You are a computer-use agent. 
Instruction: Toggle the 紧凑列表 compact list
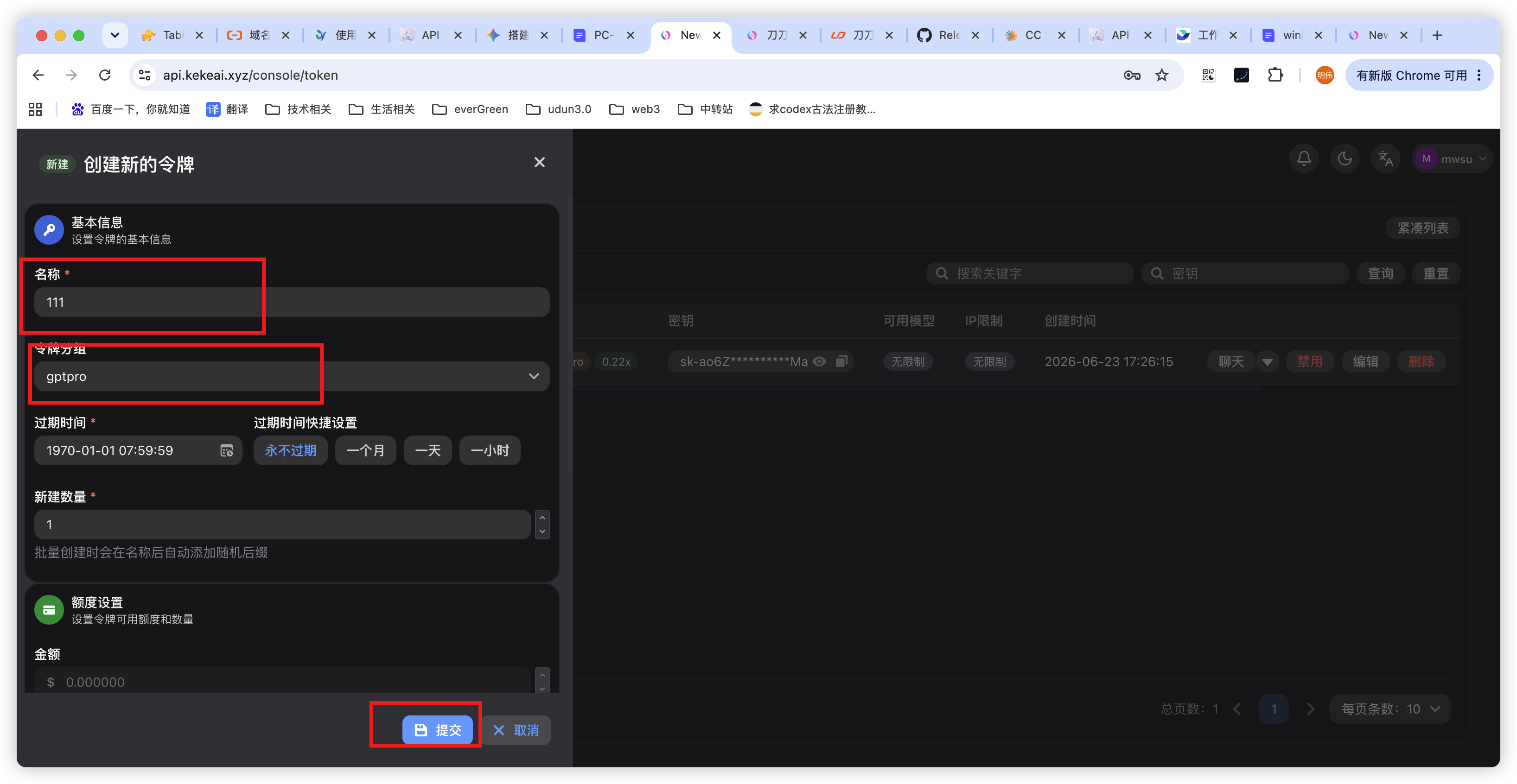pyautogui.click(x=1423, y=228)
